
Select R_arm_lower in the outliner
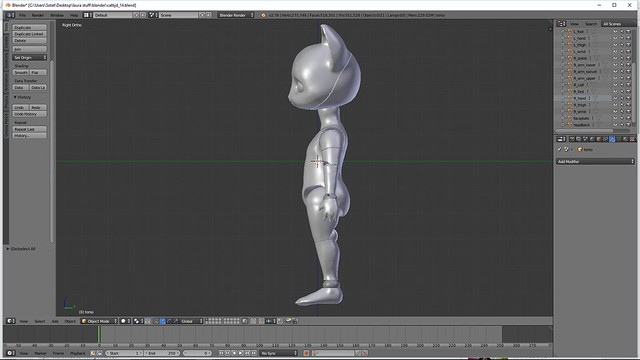coord(584,65)
